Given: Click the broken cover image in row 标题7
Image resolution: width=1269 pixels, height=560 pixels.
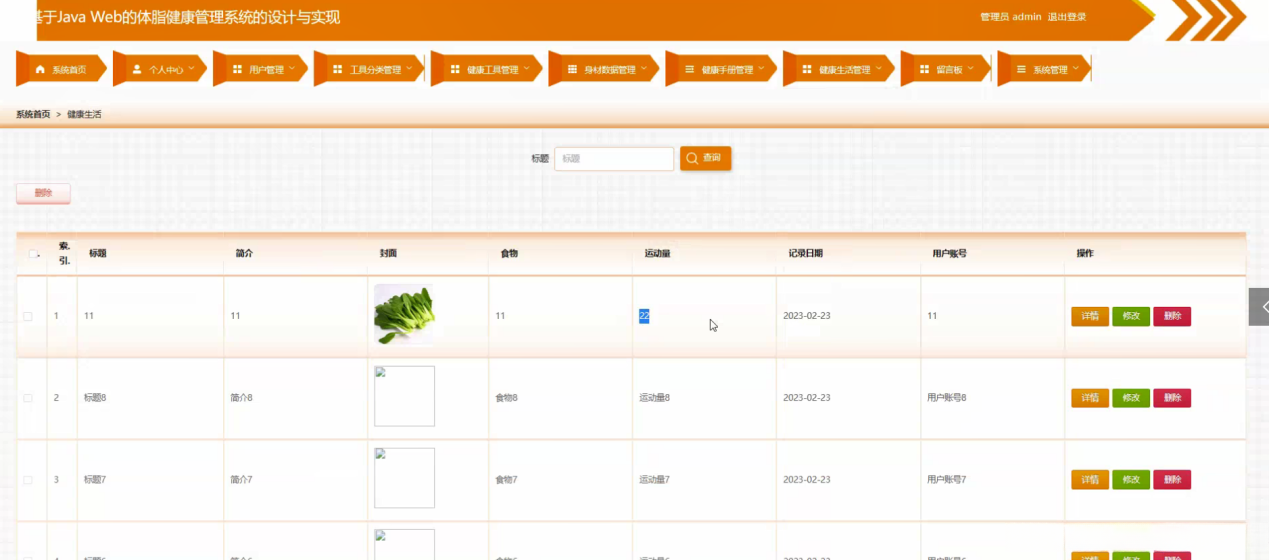Looking at the screenshot, I should (x=404, y=478).
